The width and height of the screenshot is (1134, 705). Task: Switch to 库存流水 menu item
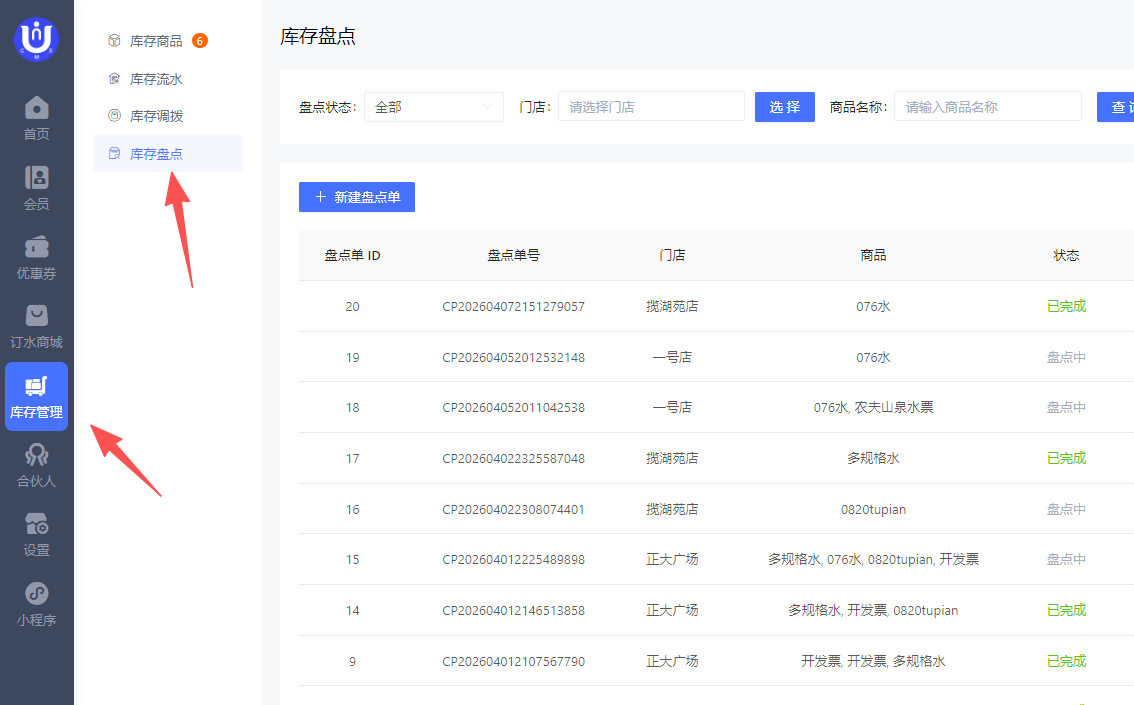(156, 79)
